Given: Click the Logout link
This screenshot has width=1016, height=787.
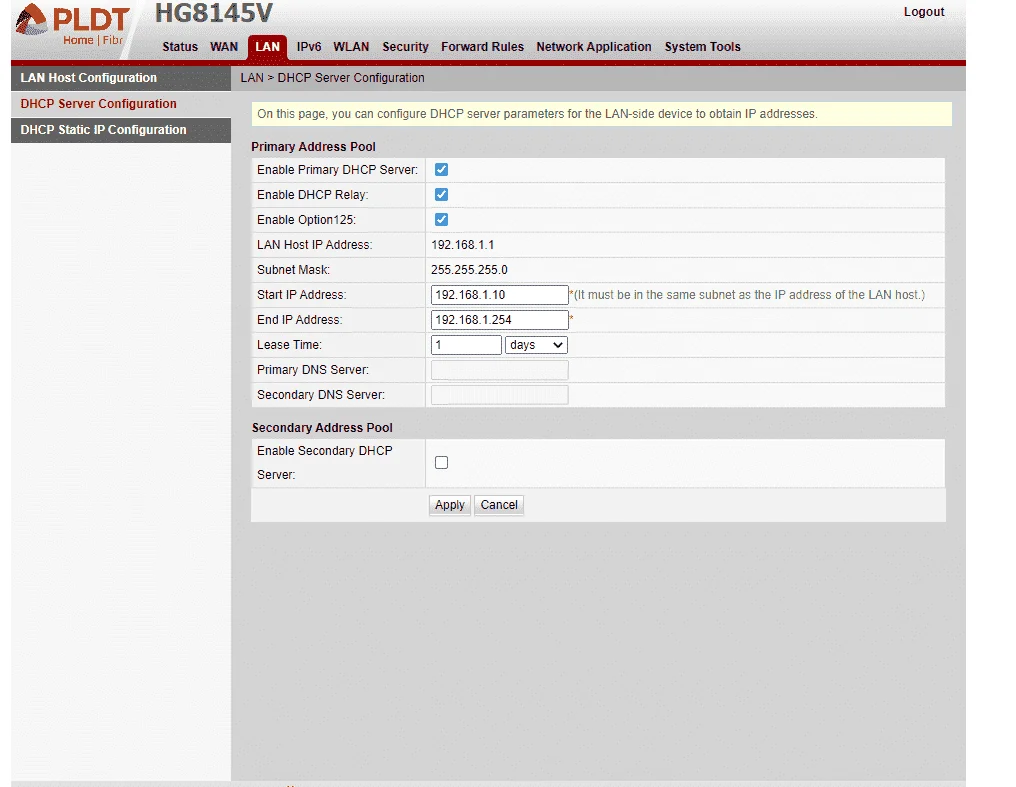Looking at the screenshot, I should pos(924,12).
